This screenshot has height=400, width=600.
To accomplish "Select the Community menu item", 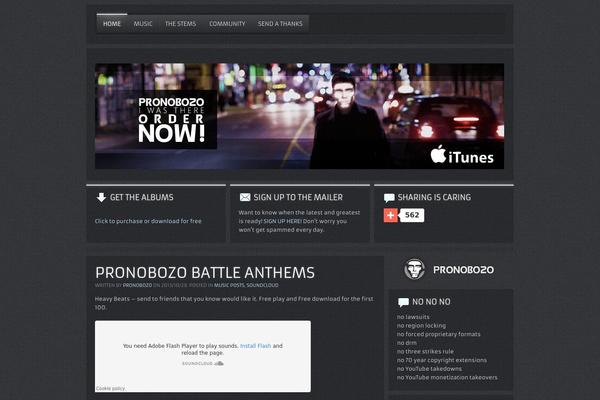I will (227, 24).
